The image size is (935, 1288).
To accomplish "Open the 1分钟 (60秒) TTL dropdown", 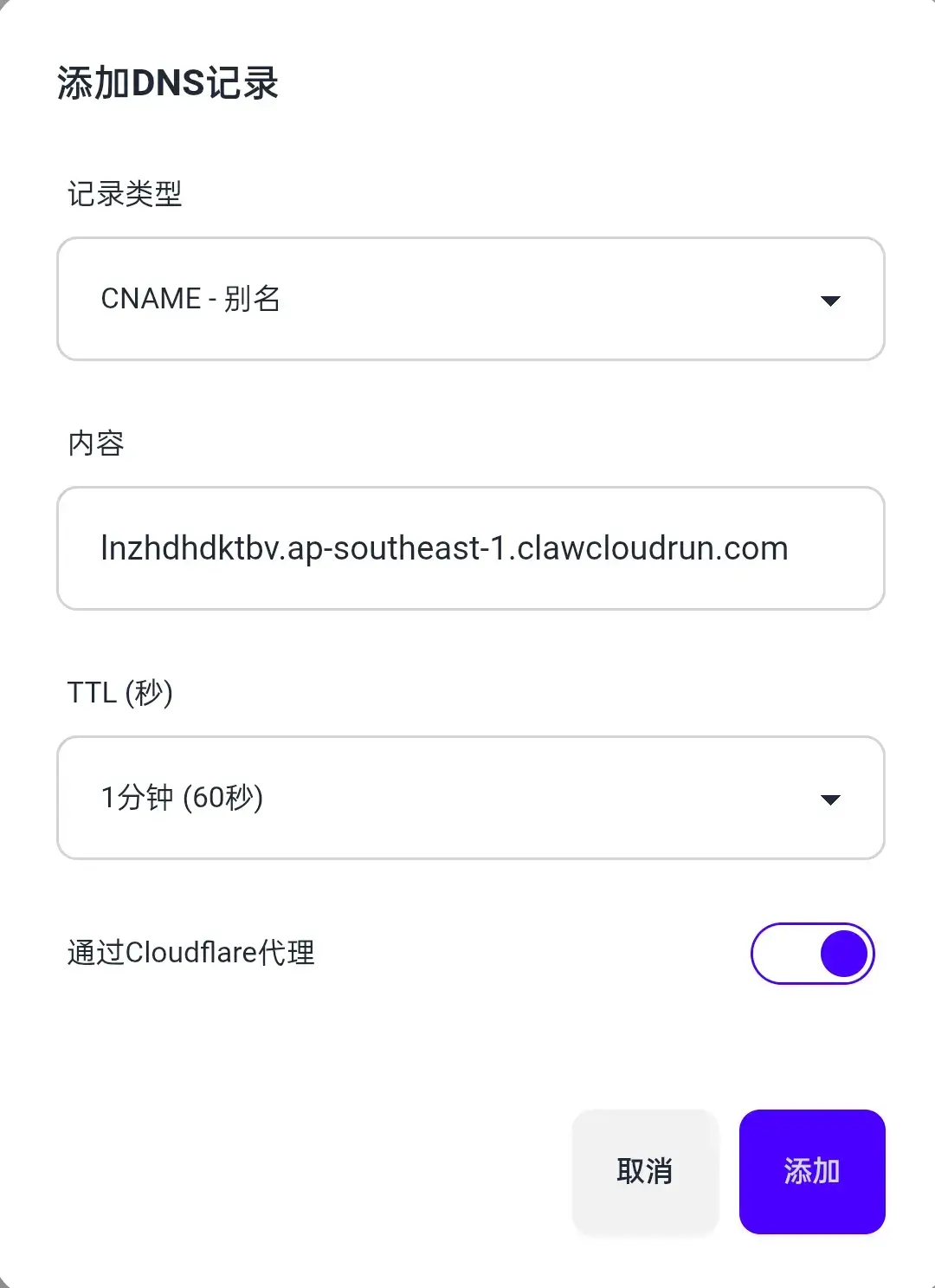I will pos(471,798).
